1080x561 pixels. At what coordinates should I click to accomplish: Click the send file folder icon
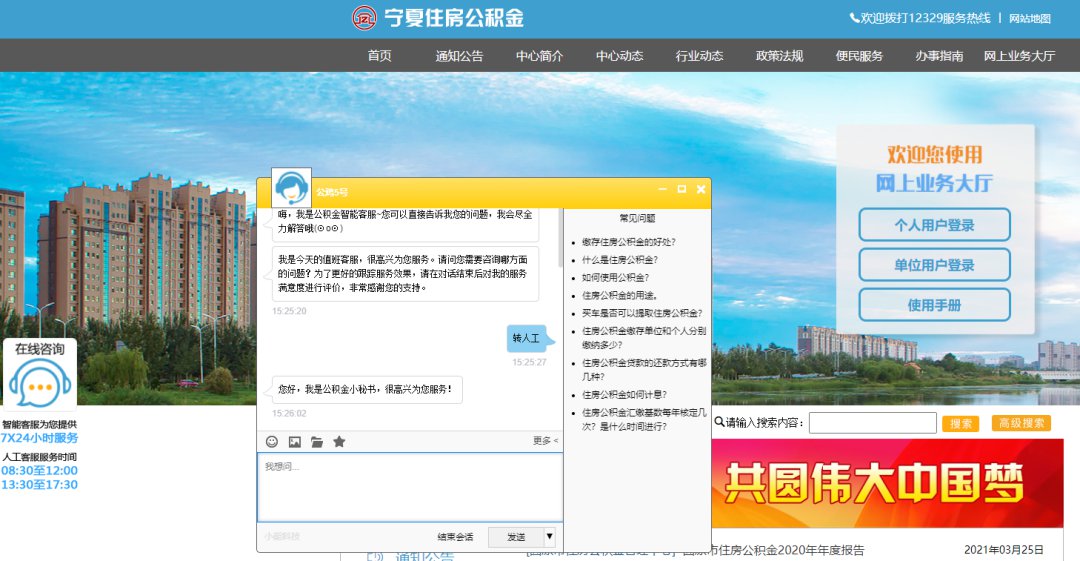pos(317,441)
